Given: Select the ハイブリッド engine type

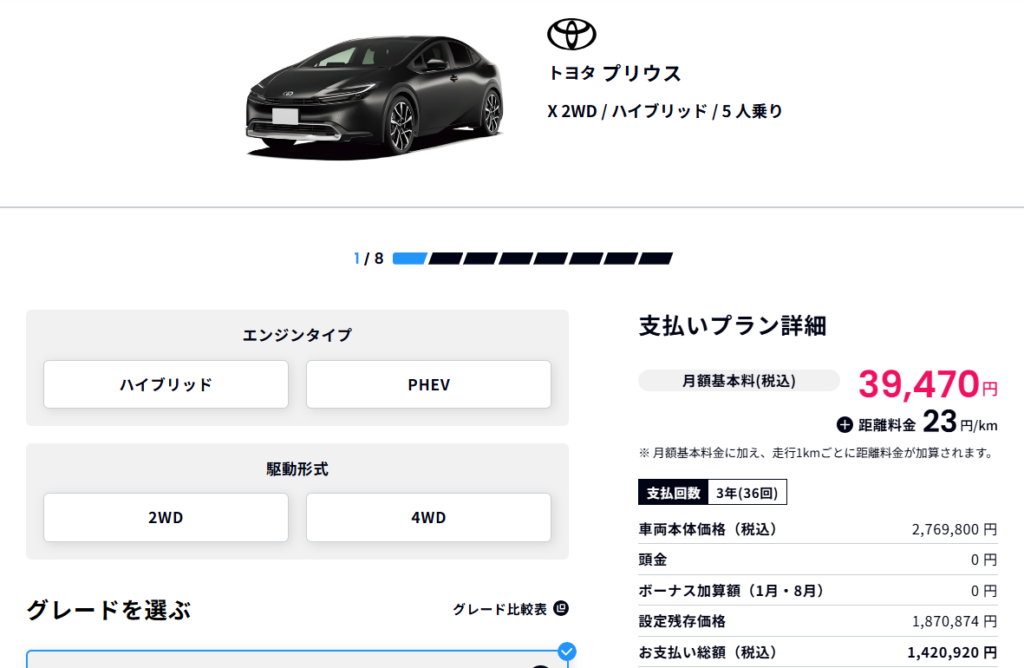Looking at the screenshot, I should click(x=166, y=384).
